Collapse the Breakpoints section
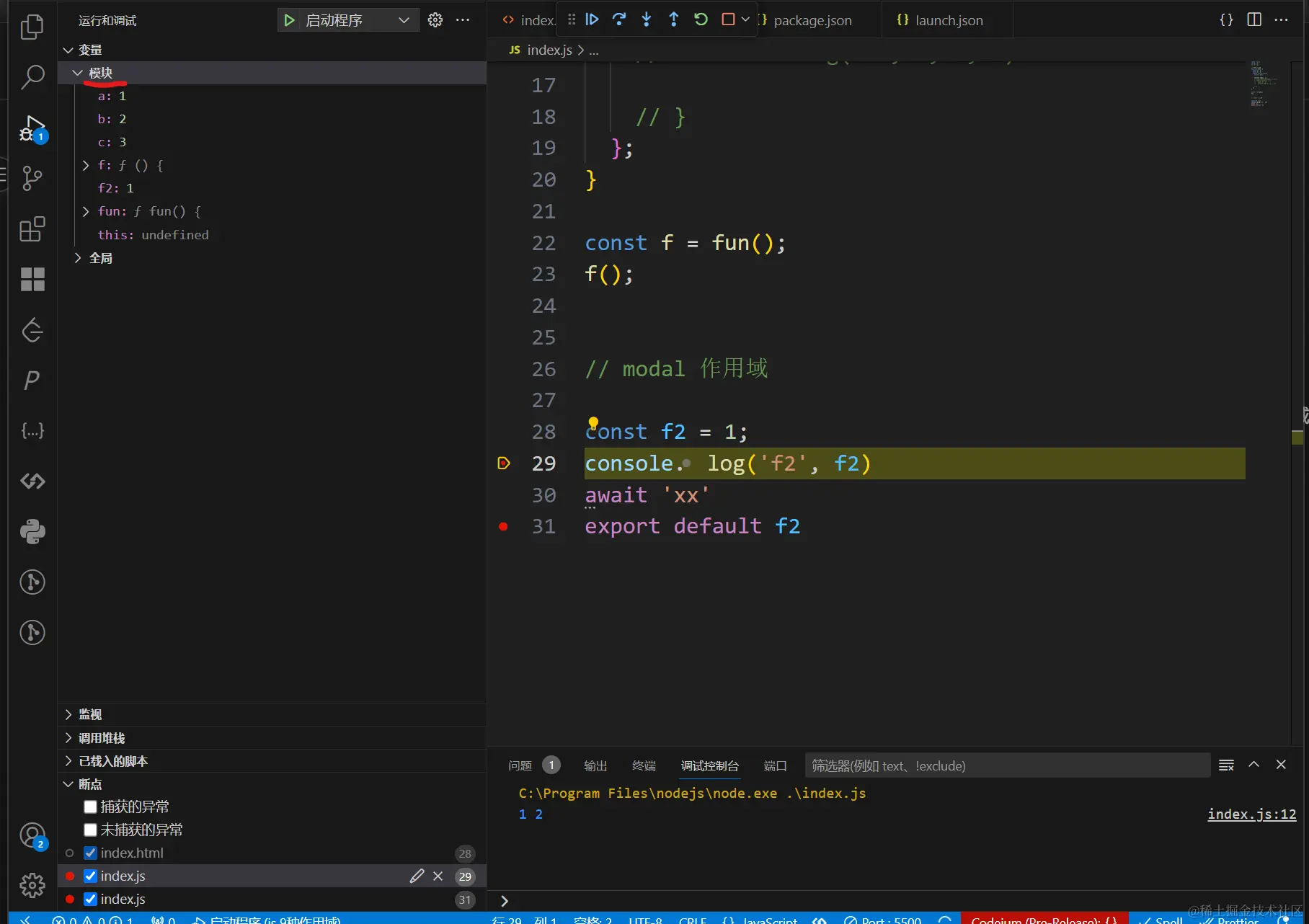The image size is (1309, 924). [272, 784]
